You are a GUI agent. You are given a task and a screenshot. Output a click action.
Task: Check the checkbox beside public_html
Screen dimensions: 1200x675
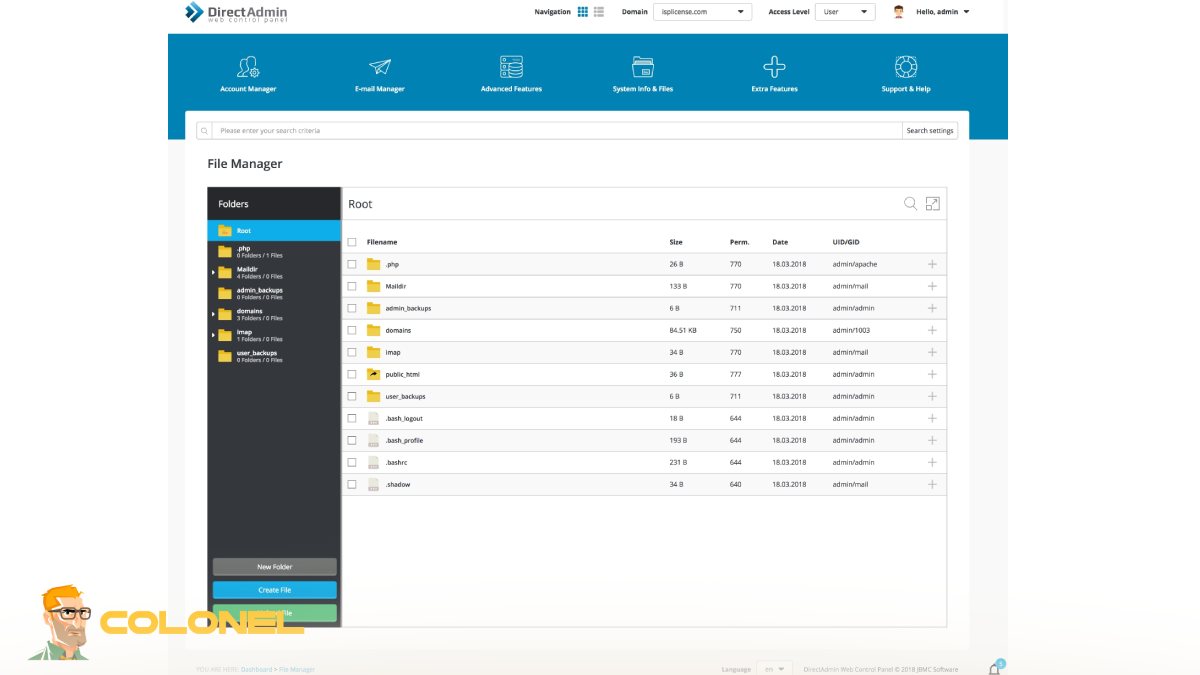click(351, 374)
